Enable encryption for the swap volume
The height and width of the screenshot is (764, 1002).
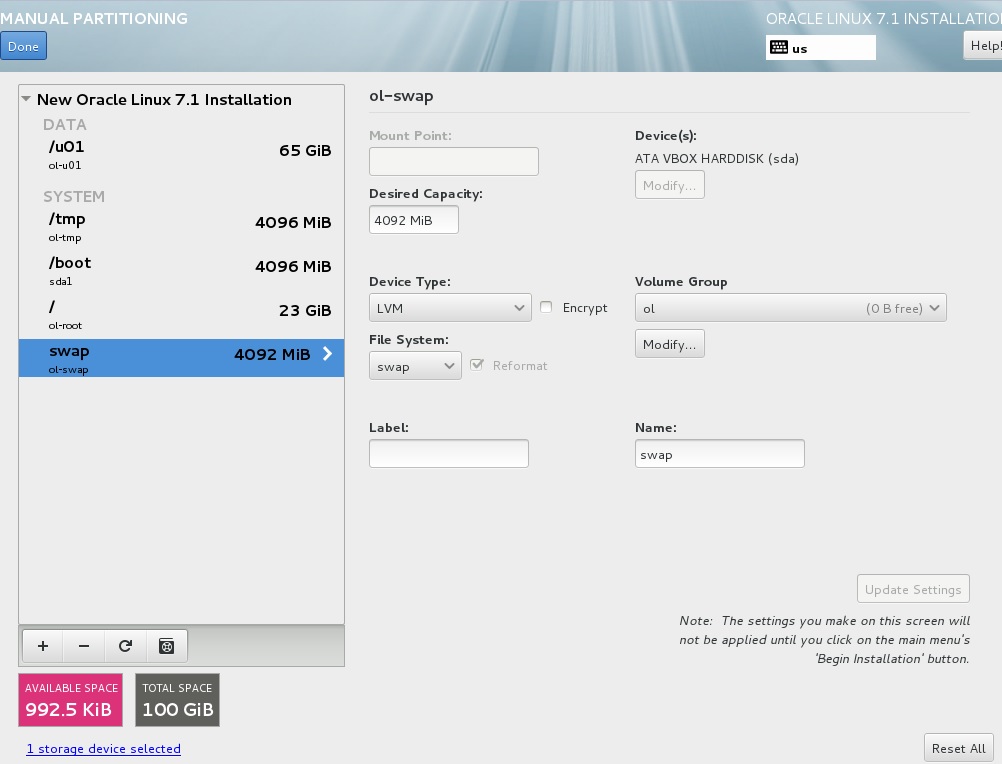click(546, 308)
